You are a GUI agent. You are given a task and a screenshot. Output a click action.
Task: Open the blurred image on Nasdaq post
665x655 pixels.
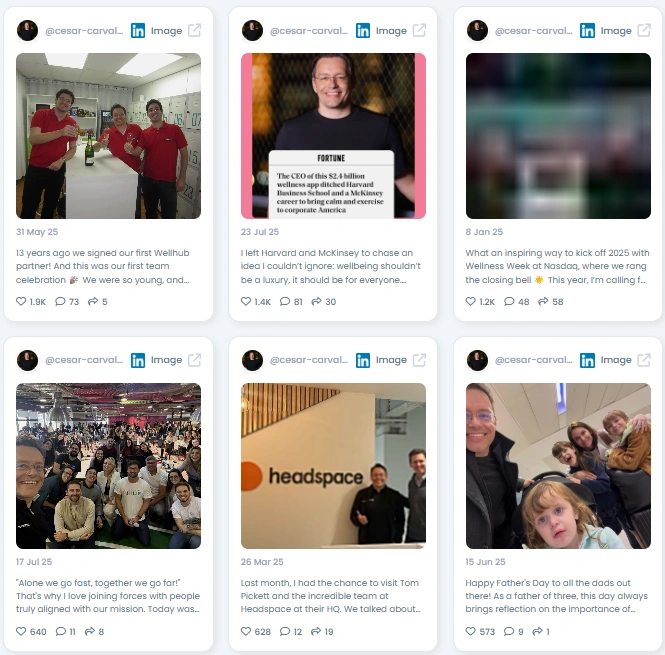click(x=558, y=136)
